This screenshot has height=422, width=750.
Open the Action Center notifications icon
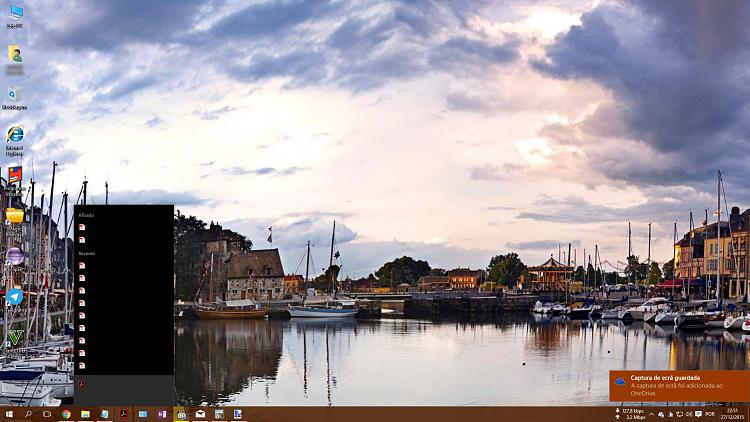tap(698, 414)
